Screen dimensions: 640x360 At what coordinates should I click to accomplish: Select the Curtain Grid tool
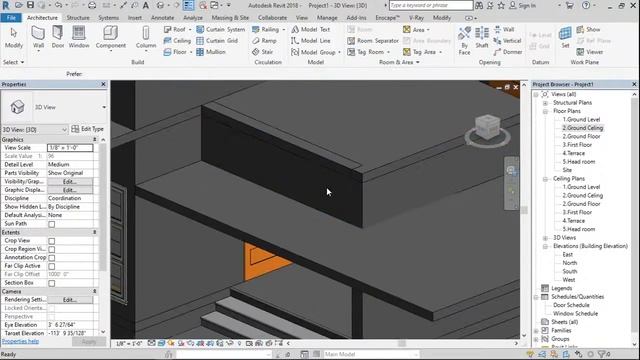(x=217, y=40)
